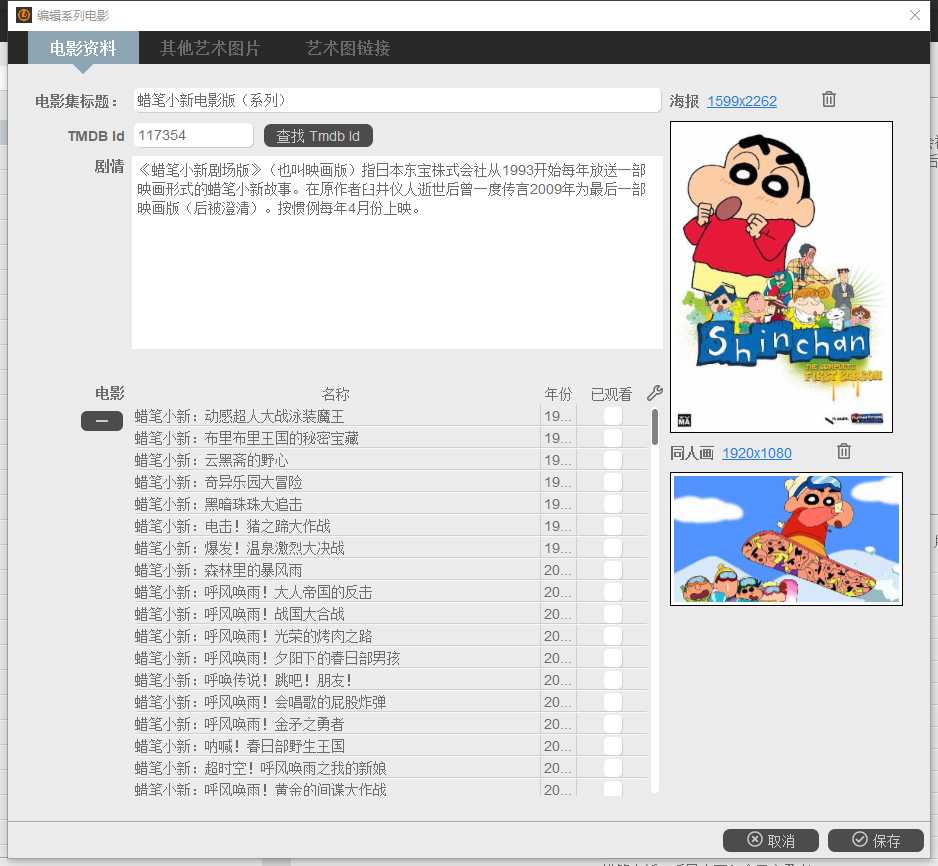Toggle watched for 爆发！温泉激烈大决战

point(613,548)
